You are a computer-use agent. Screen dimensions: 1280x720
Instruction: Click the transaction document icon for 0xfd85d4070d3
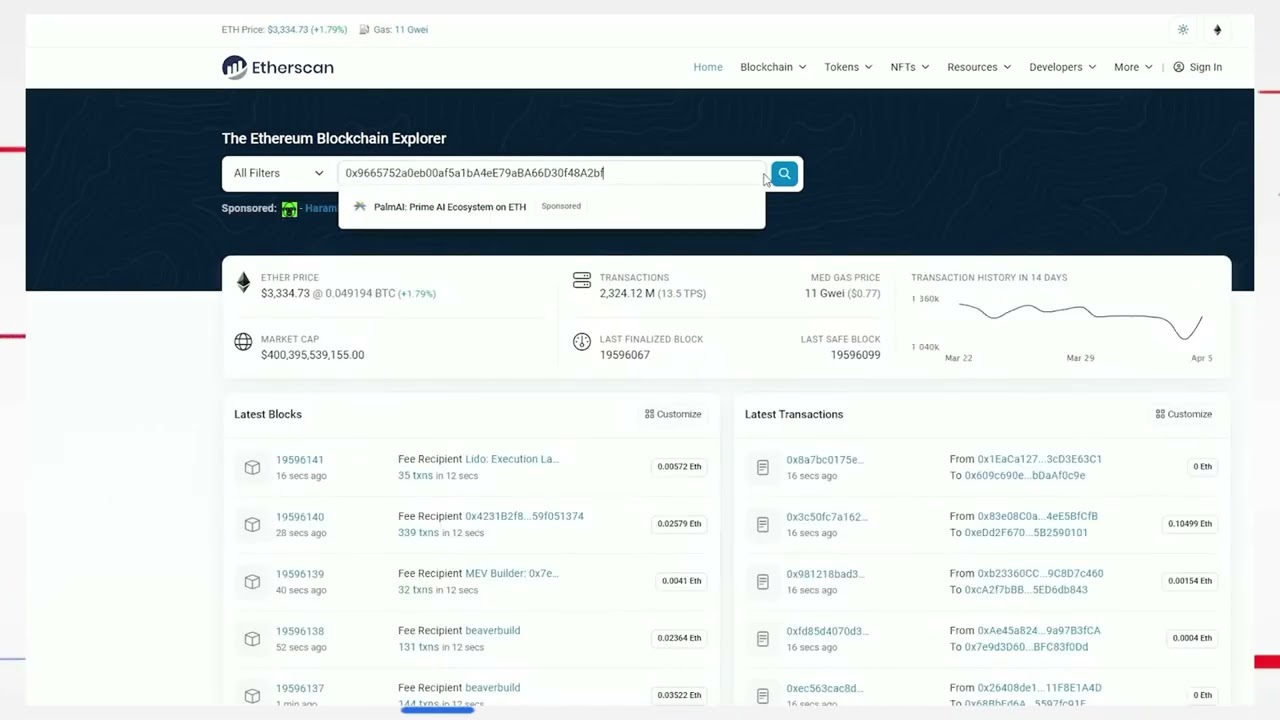pos(763,638)
